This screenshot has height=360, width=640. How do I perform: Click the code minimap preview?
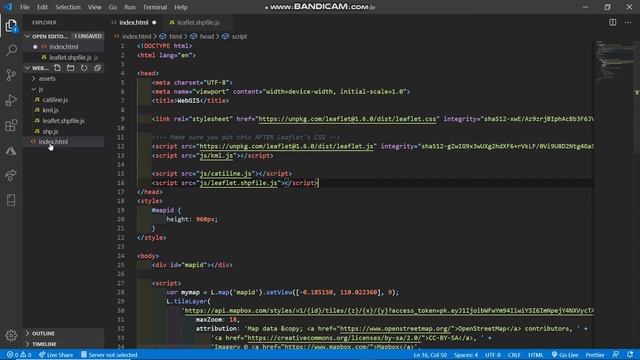614,60
